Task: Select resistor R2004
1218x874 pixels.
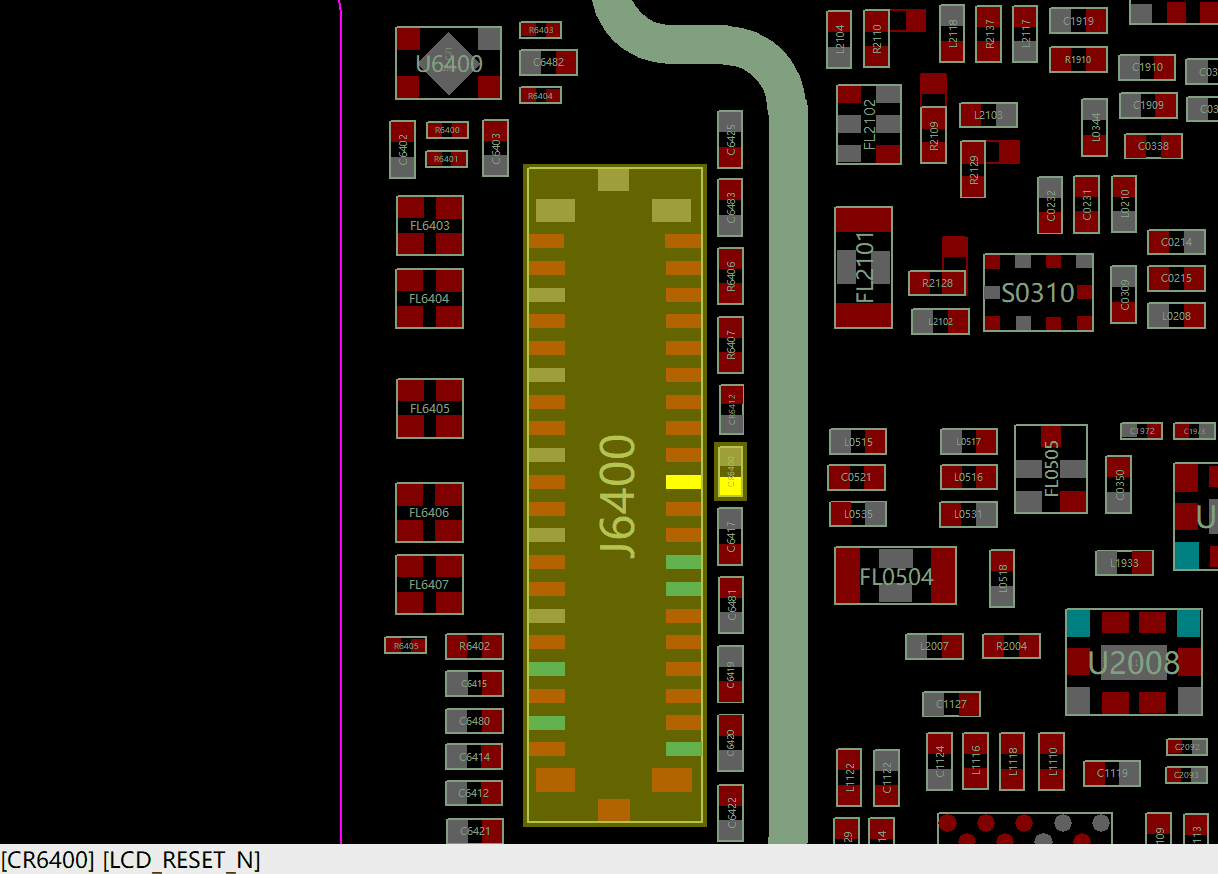Action: coord(1011,646)
